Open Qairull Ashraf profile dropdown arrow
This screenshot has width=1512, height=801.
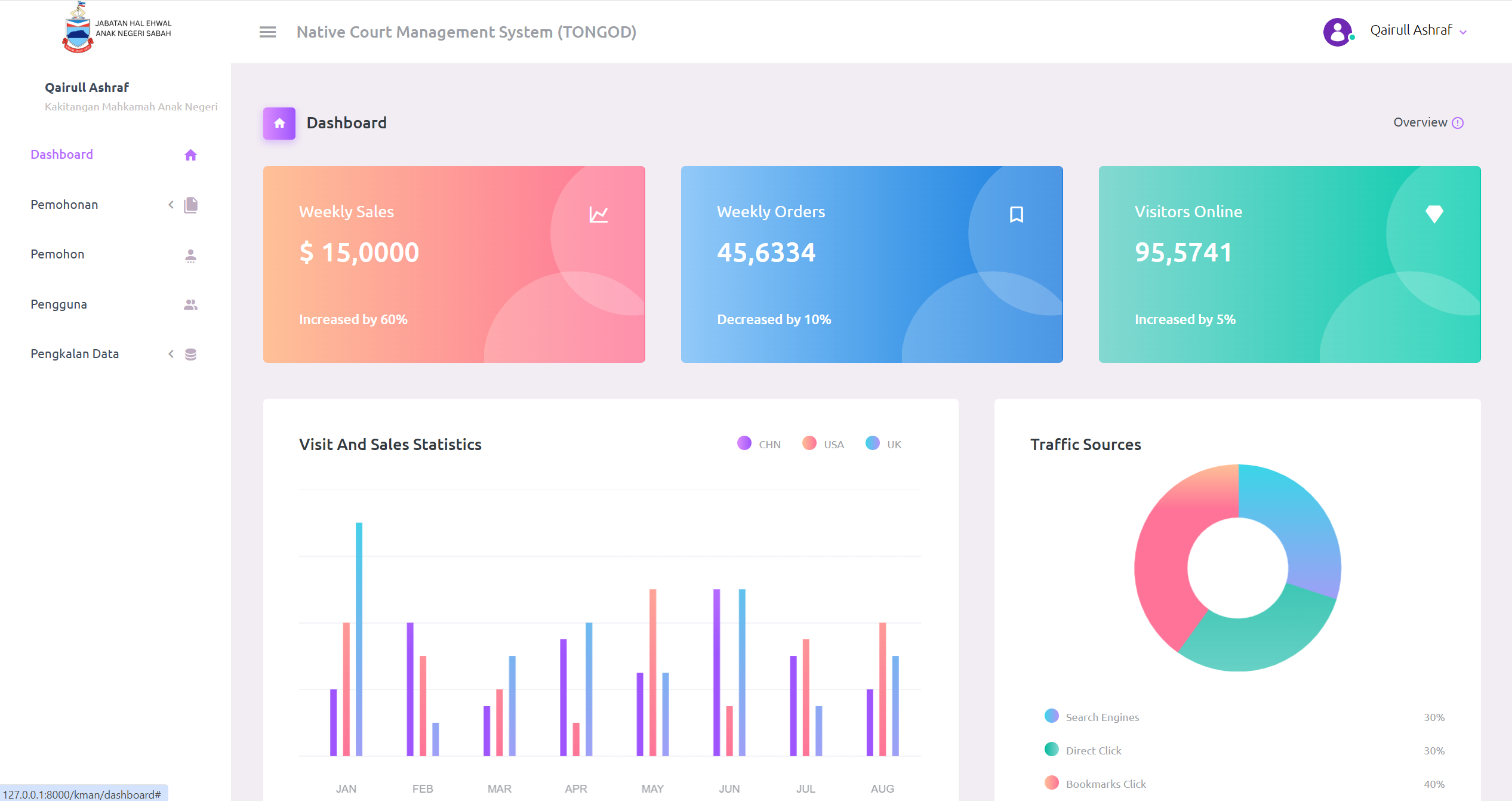click(1463, 32)
